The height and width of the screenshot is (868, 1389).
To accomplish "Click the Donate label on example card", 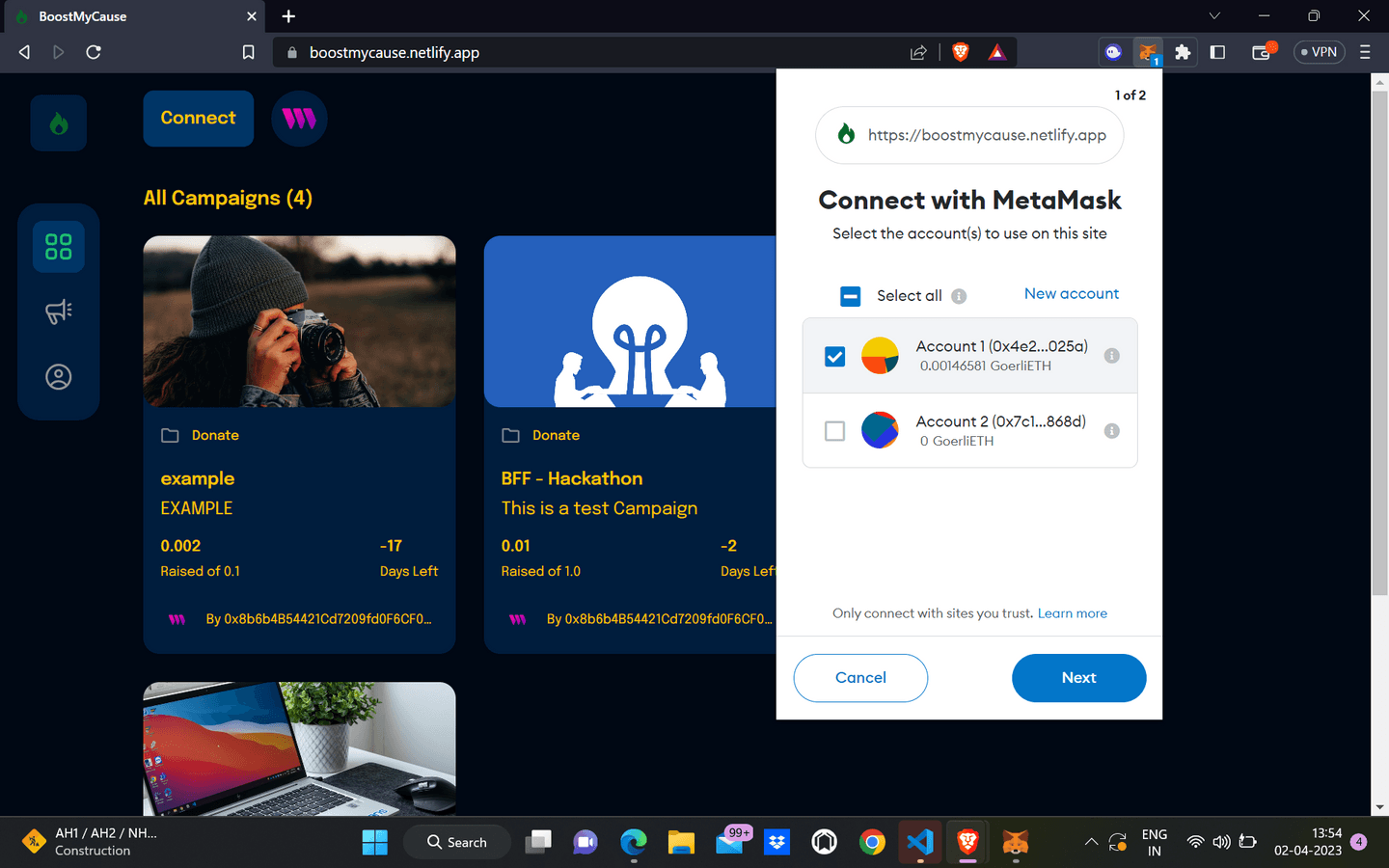I will point(215,435).
